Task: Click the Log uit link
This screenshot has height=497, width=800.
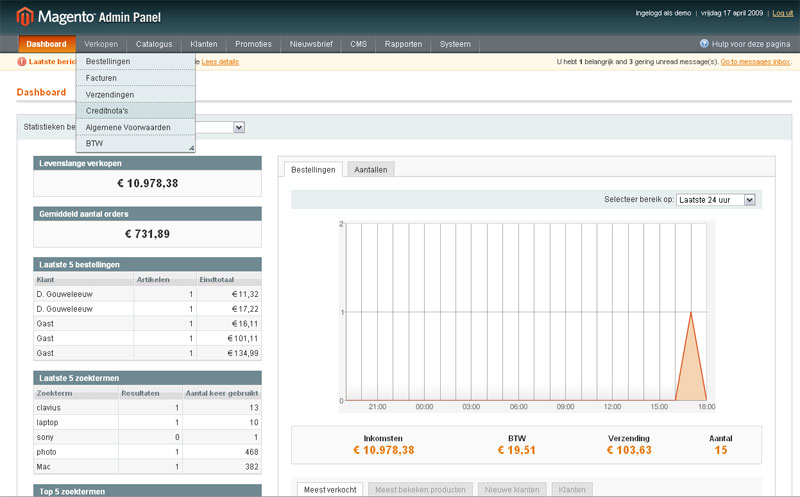Action: point(783,13)
